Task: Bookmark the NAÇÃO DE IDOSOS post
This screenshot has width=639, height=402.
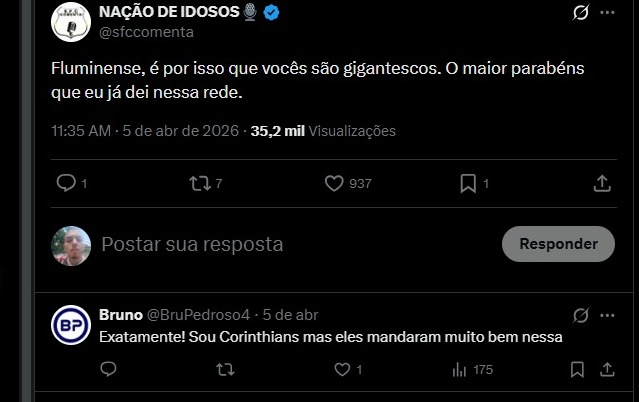Action: click(x=468, y=183)
